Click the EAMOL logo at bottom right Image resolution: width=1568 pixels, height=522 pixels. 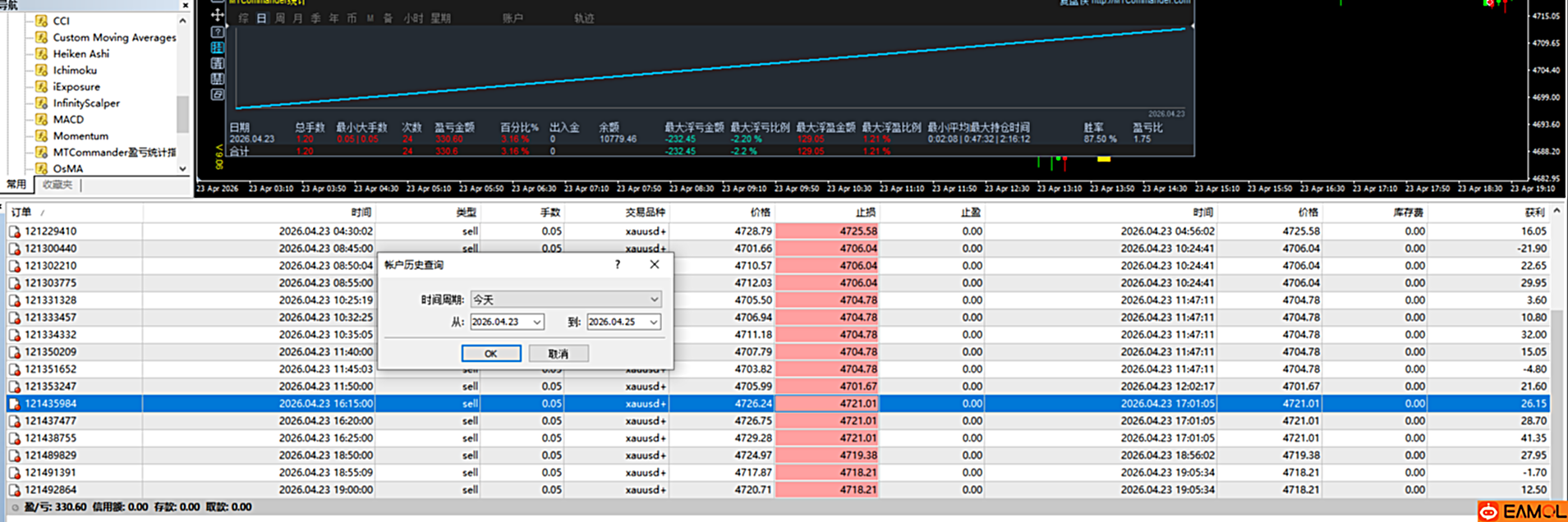pyautogui.click(x=1521, y=511)
